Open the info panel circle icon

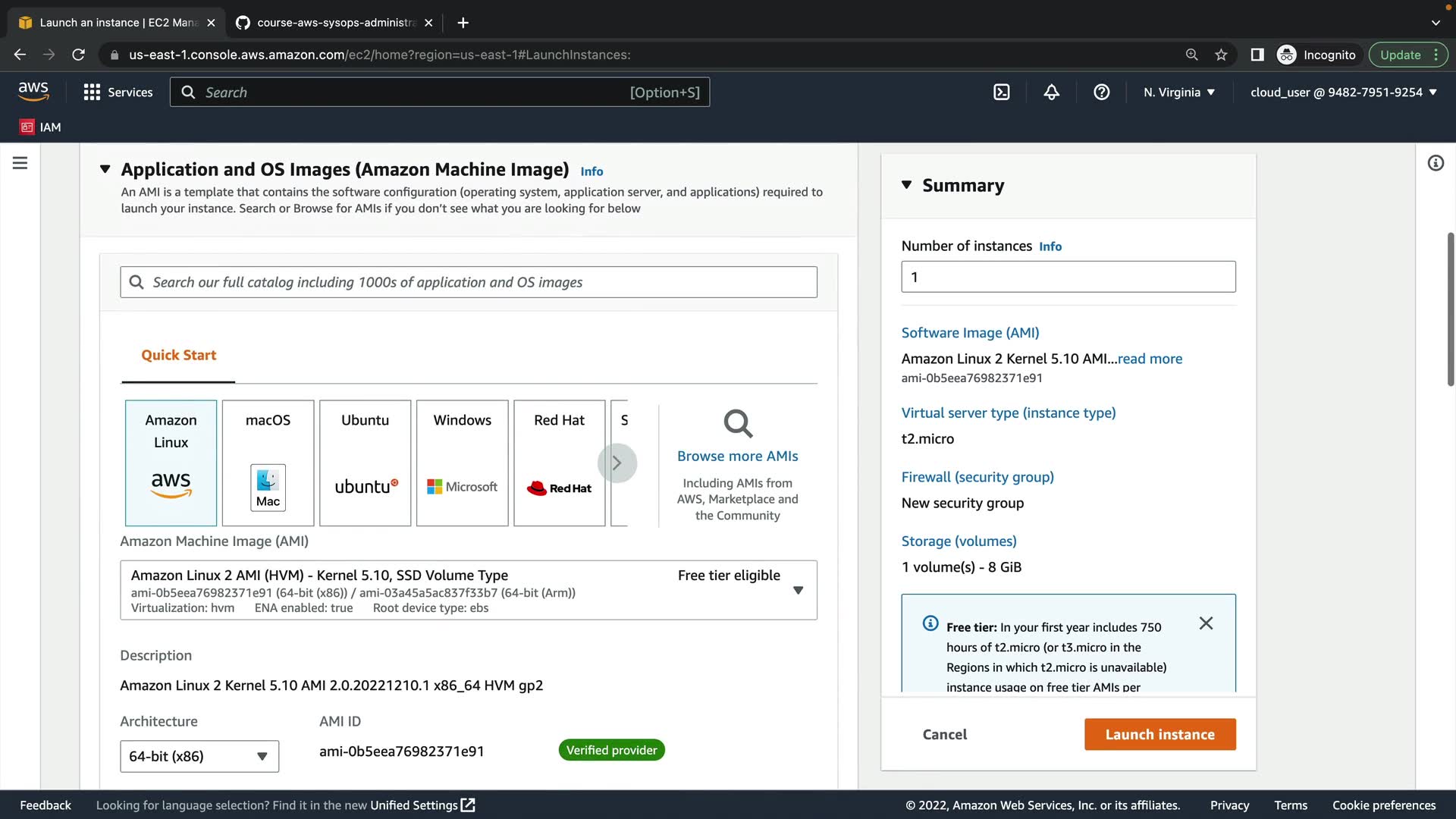click(1435, 163)
